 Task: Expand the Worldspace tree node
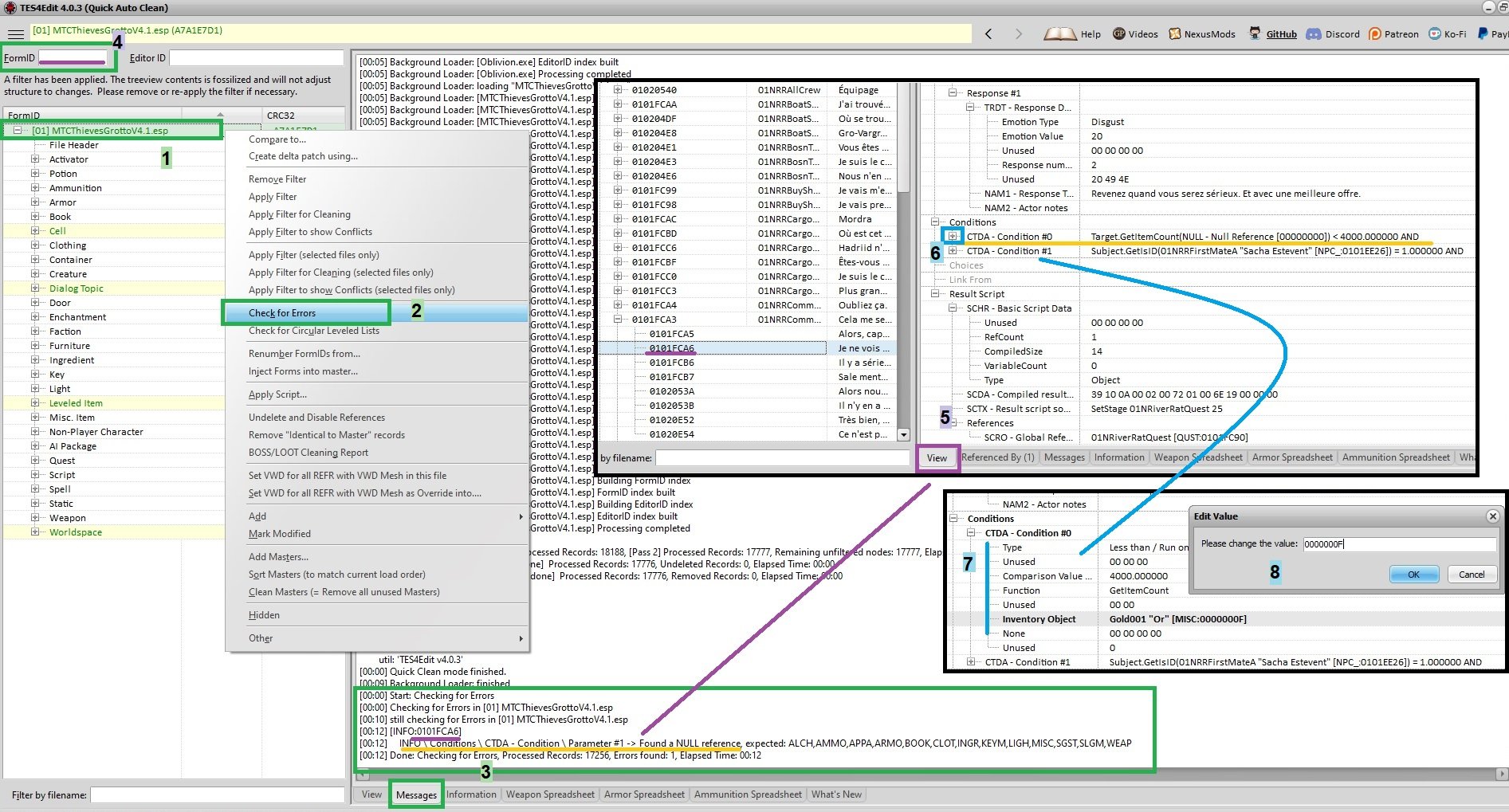[x=35, y=532]
